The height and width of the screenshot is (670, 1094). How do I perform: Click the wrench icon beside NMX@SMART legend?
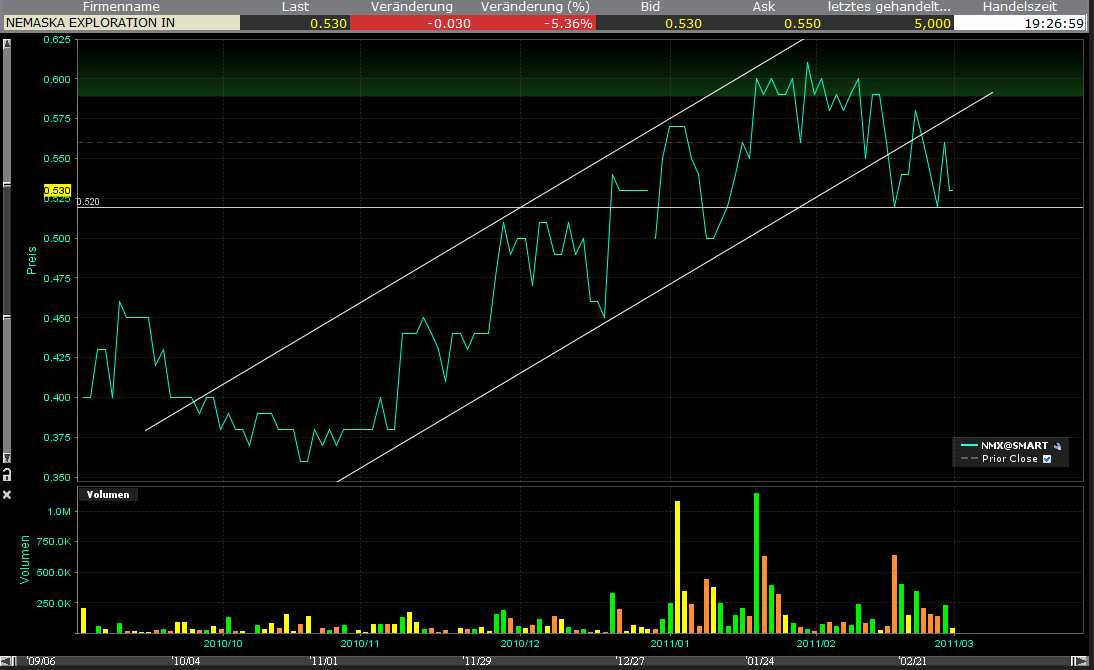1057,445
